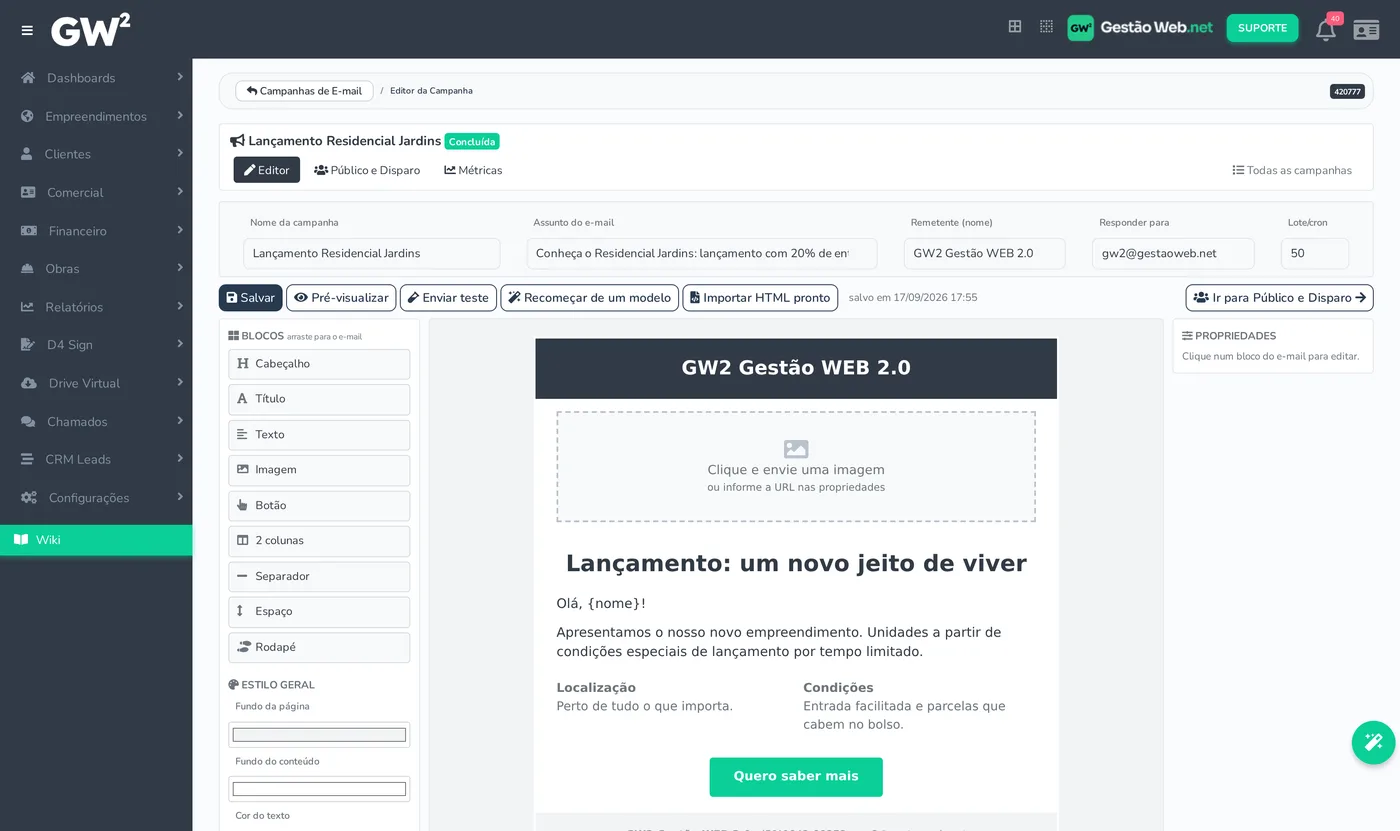1400x831 pixels.
Task: Click the Salvar button
Action: point(251,298)
